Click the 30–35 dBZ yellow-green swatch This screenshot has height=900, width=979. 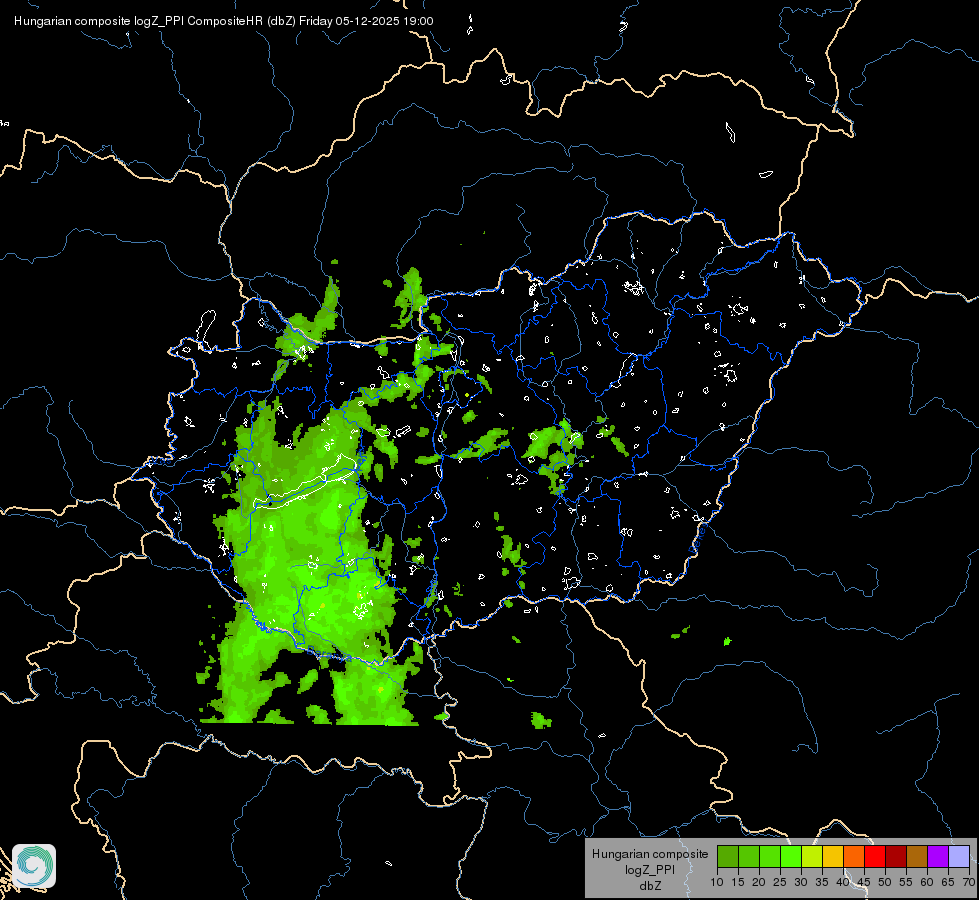pyautogui.click(x=812, y=856)
